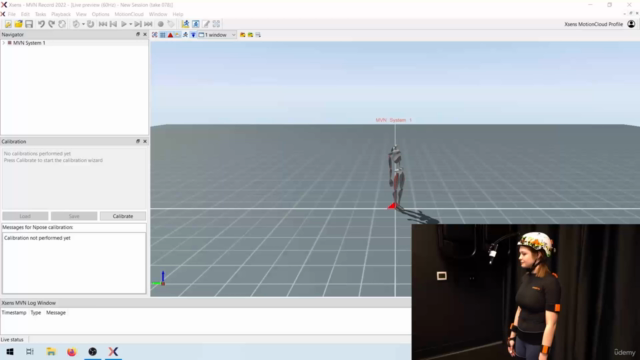Click the second camera icon in viewport toolbar
640x360 pixels.
point(250,35)
